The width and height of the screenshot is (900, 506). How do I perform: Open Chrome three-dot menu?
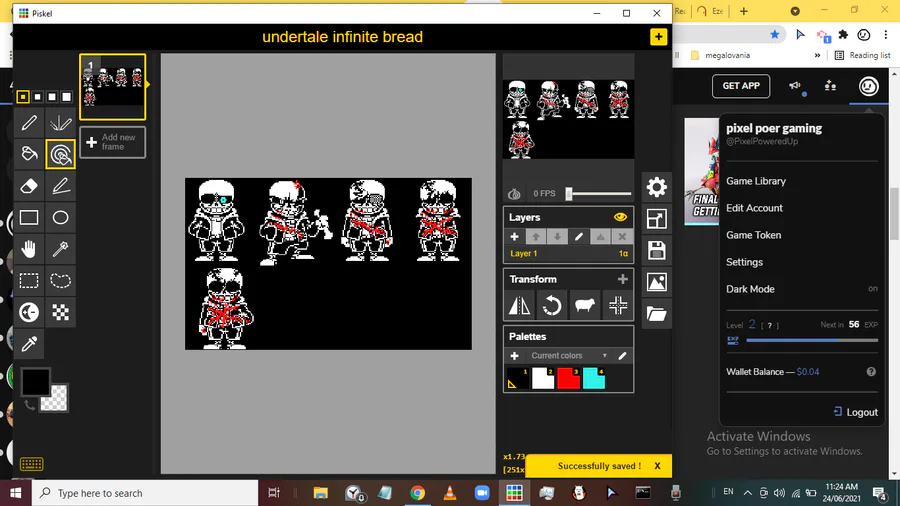point(886,35)
